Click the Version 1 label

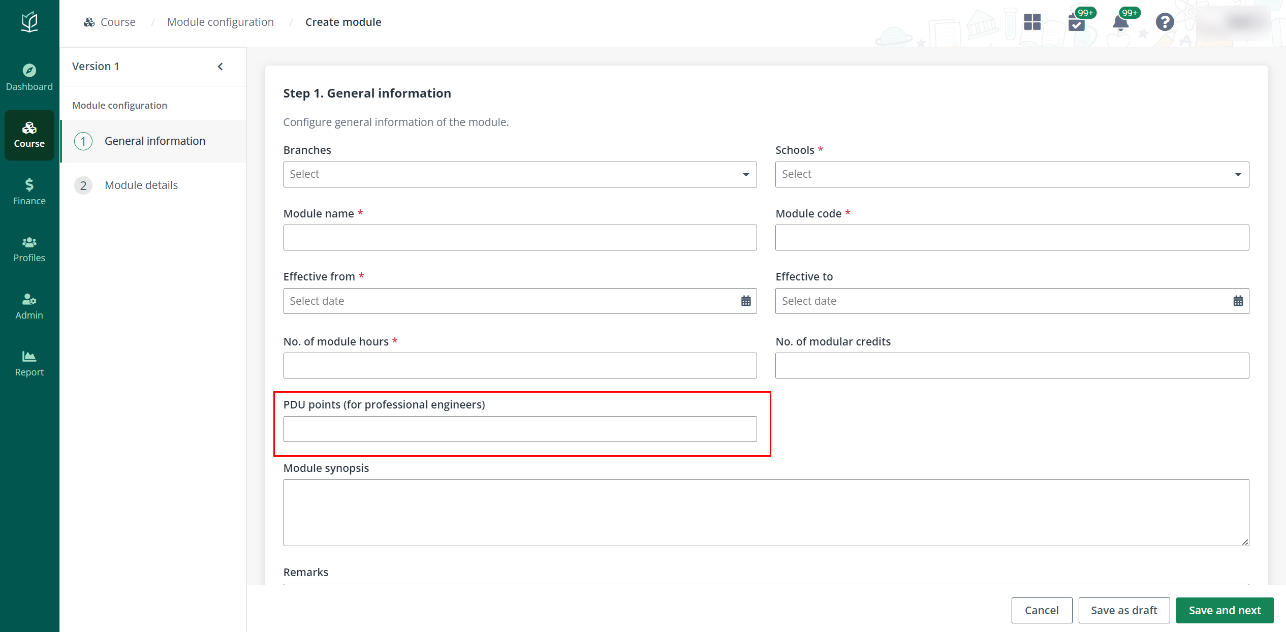click(96, 66)
